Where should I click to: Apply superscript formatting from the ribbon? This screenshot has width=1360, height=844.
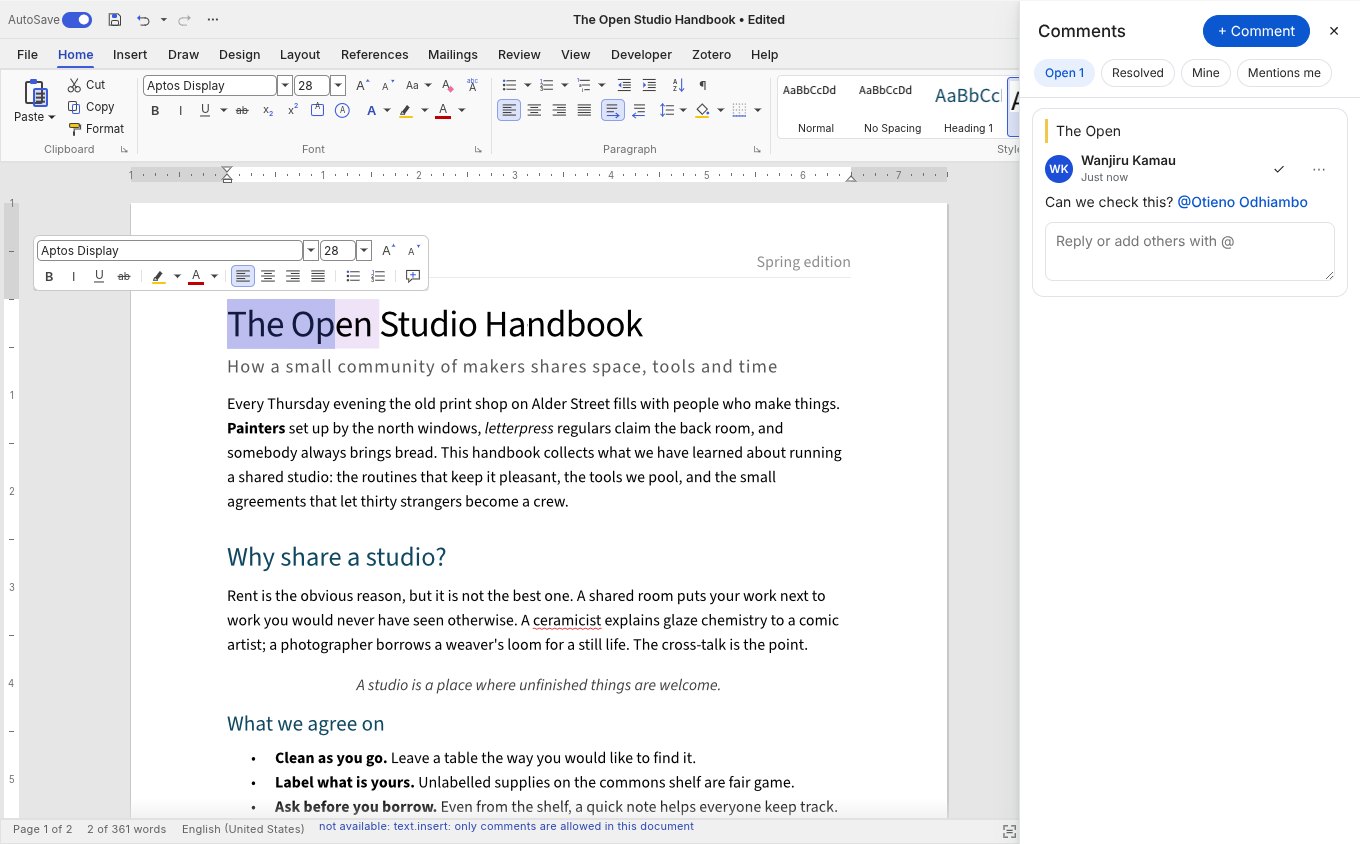[x=293, y=111]
